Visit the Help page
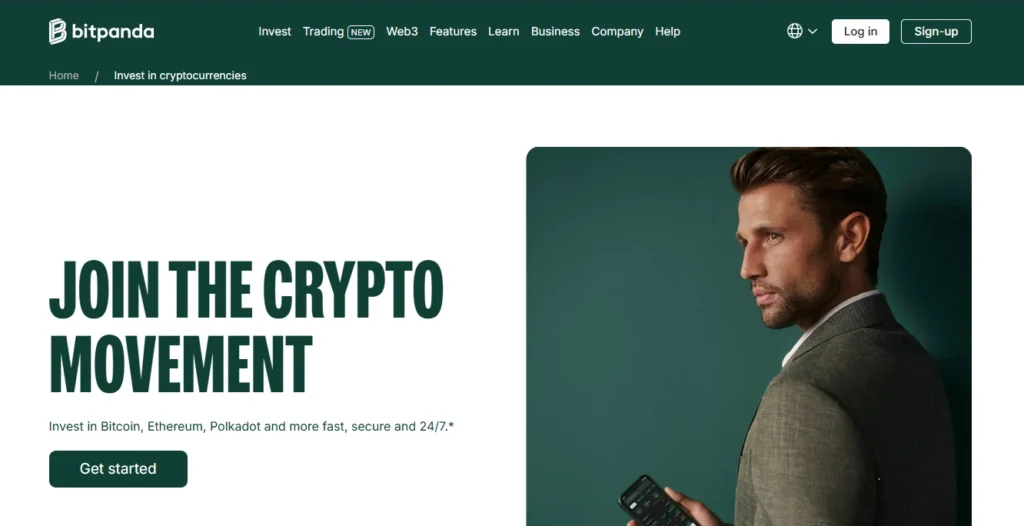1024x526 pixels. click(667, 31)
